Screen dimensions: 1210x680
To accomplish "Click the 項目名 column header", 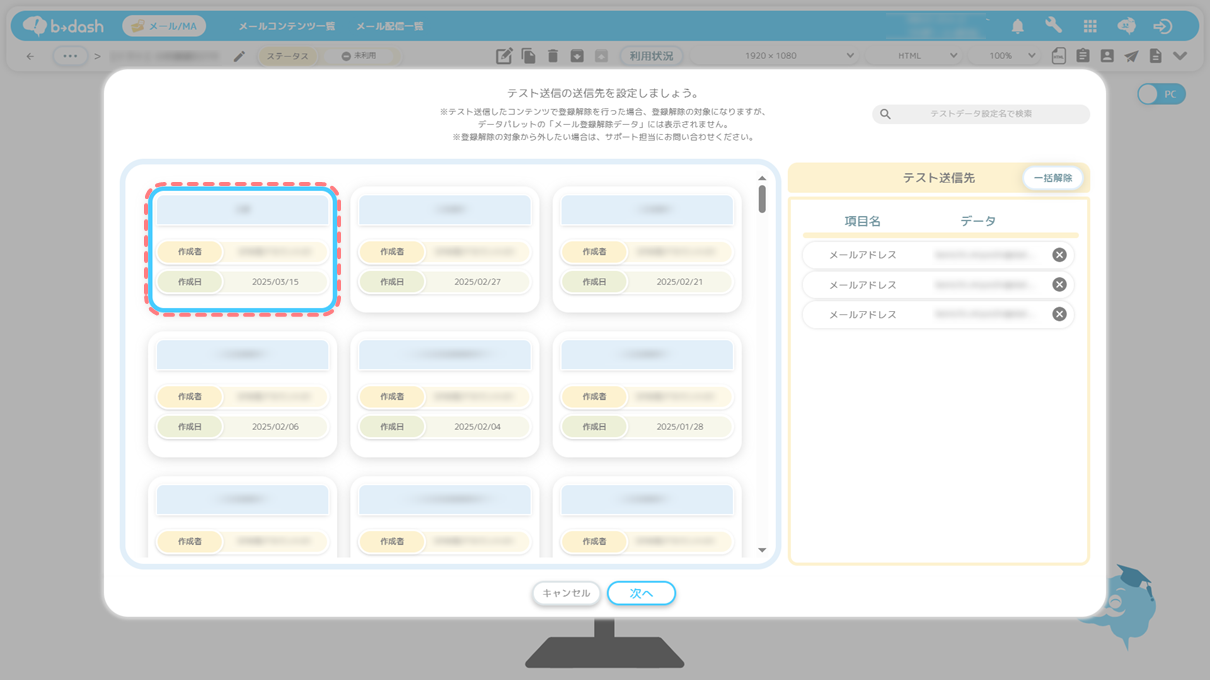I will (x=862, y=221).
